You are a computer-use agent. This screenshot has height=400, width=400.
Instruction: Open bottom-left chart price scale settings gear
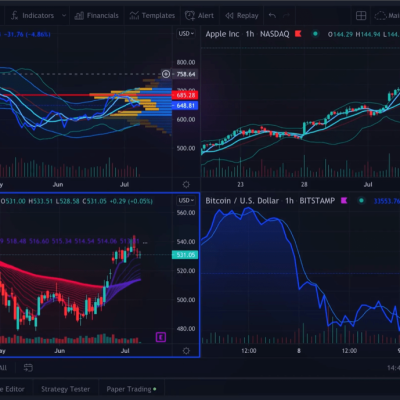pyautogui.click(x=186, y=351)
